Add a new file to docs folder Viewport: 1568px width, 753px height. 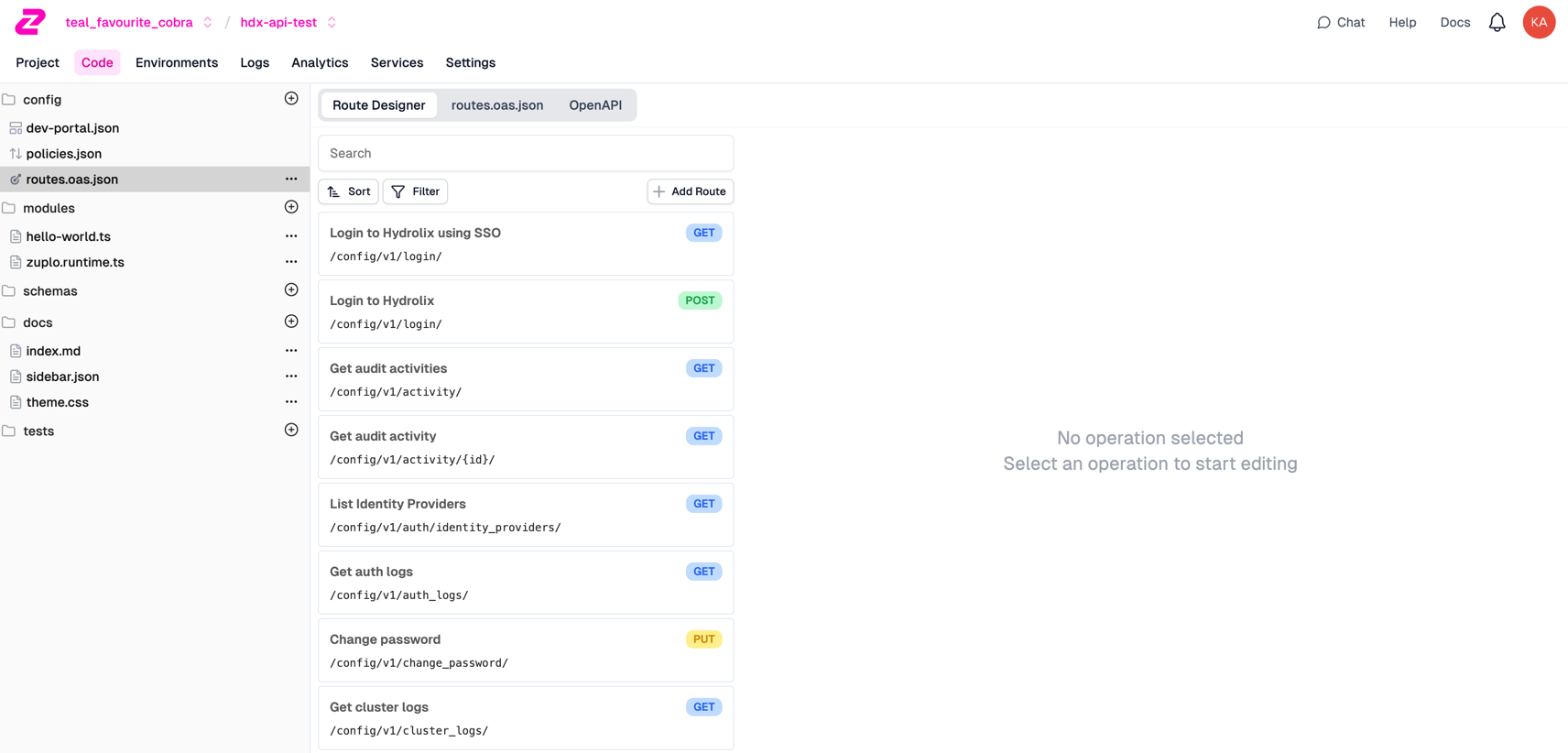291,322
